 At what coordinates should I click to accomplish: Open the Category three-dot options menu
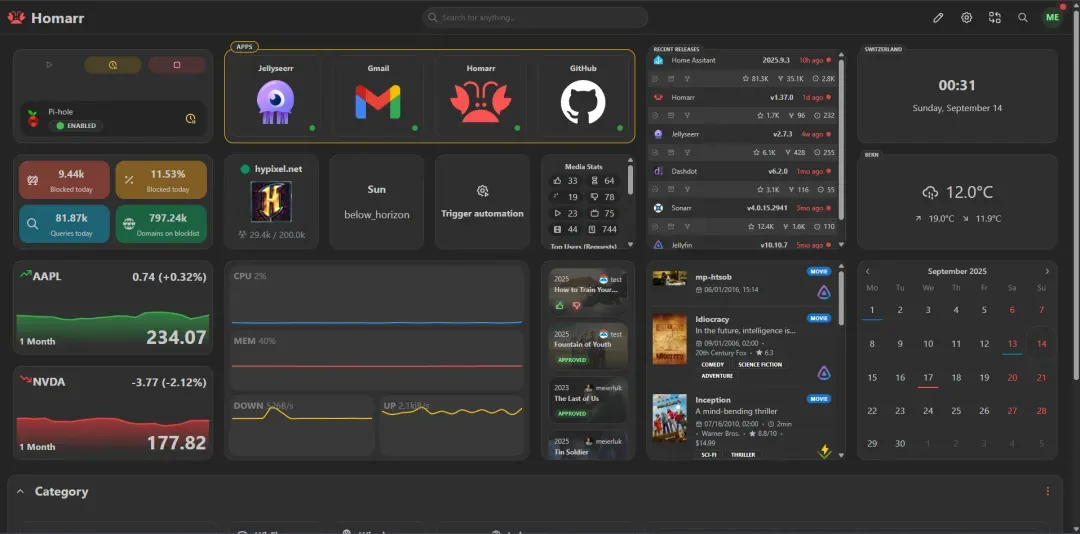(x=1047, y=491)
